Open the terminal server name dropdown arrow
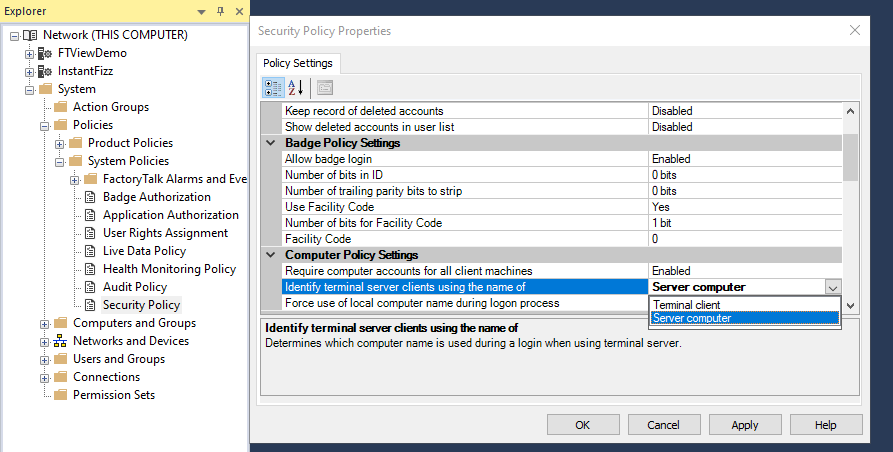This screenshot has height=452, width=893. point(833,287)
